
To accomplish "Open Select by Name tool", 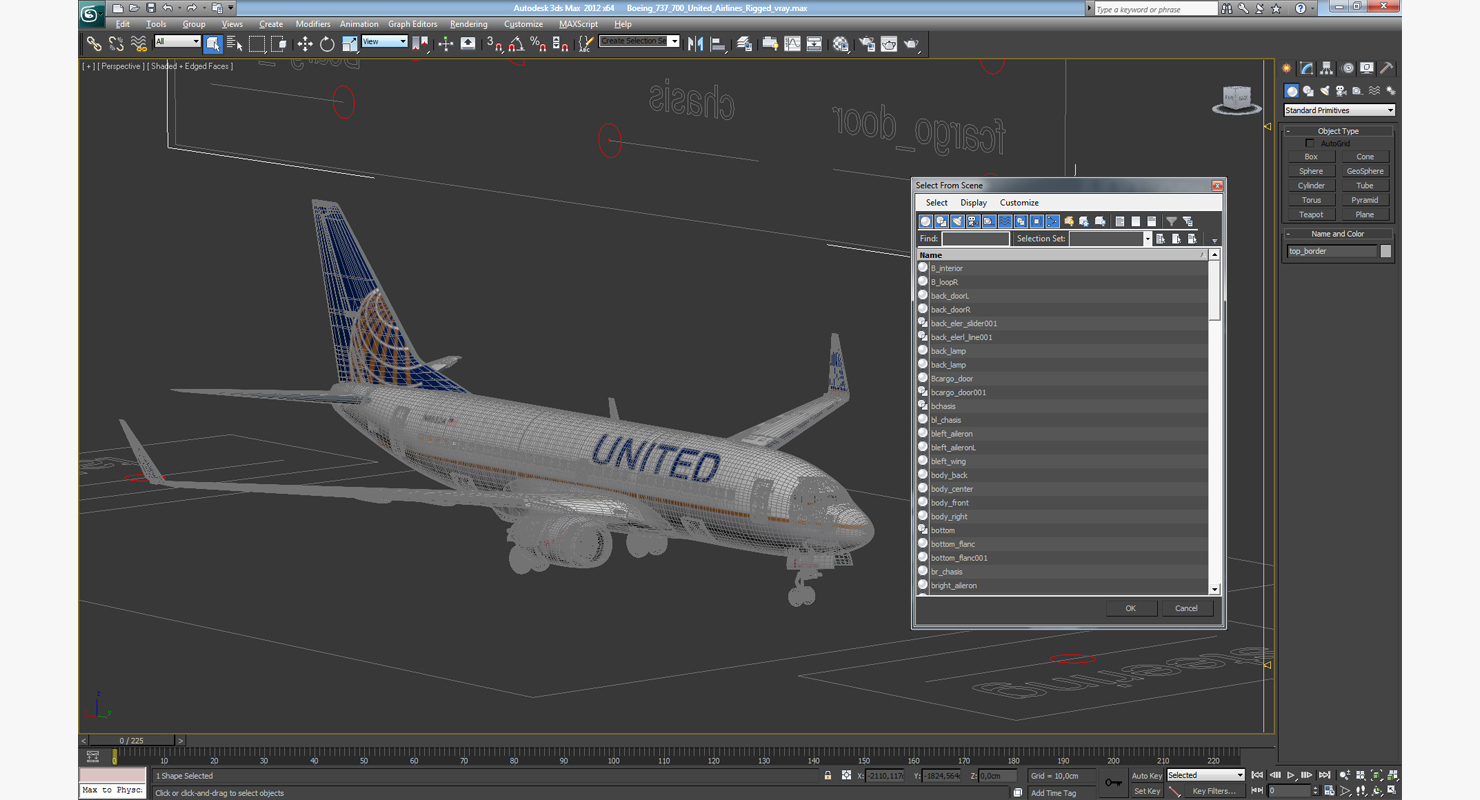I will point(235,43).
